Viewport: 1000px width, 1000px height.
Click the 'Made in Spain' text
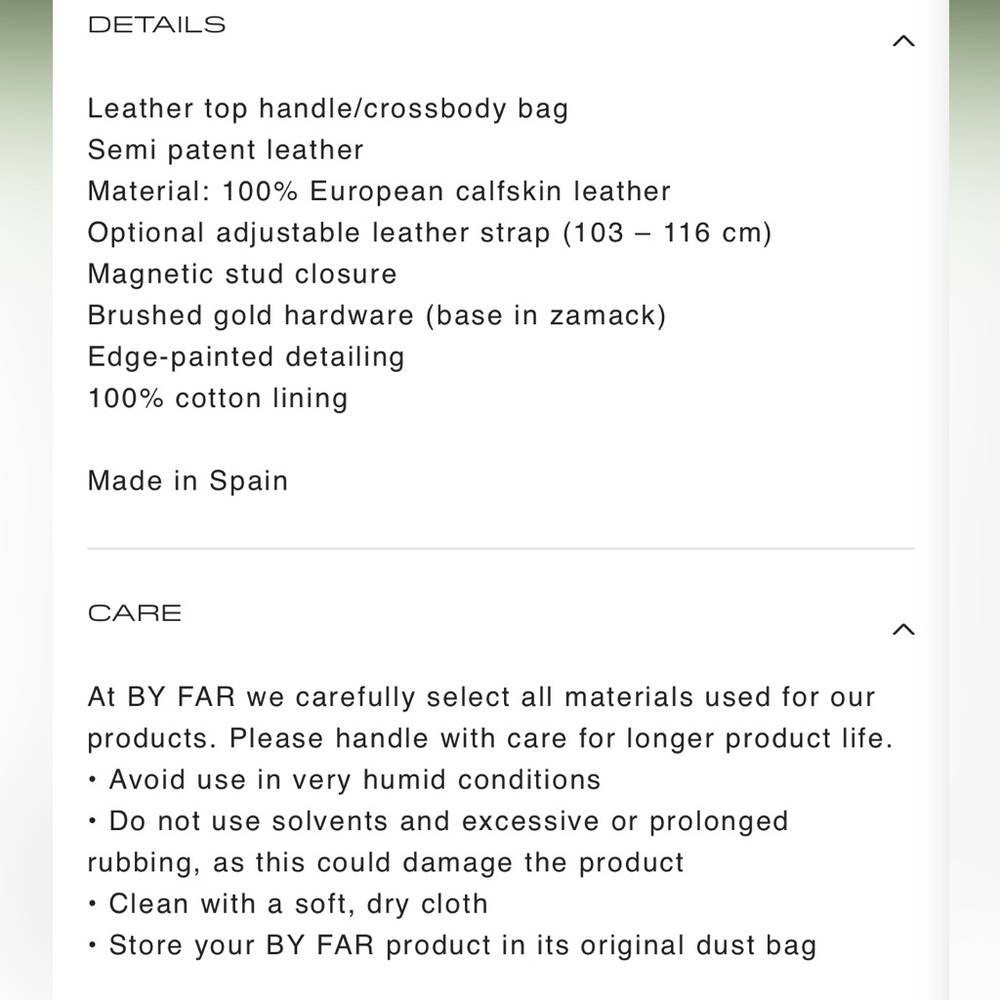188,481
